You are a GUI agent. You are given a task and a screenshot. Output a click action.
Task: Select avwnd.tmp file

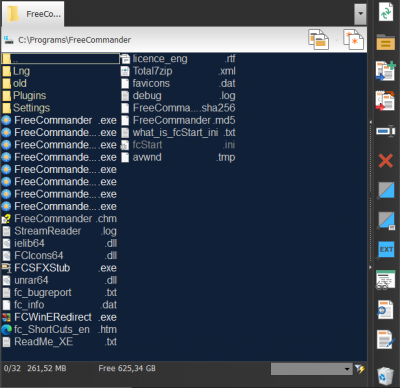coord(178,158)
